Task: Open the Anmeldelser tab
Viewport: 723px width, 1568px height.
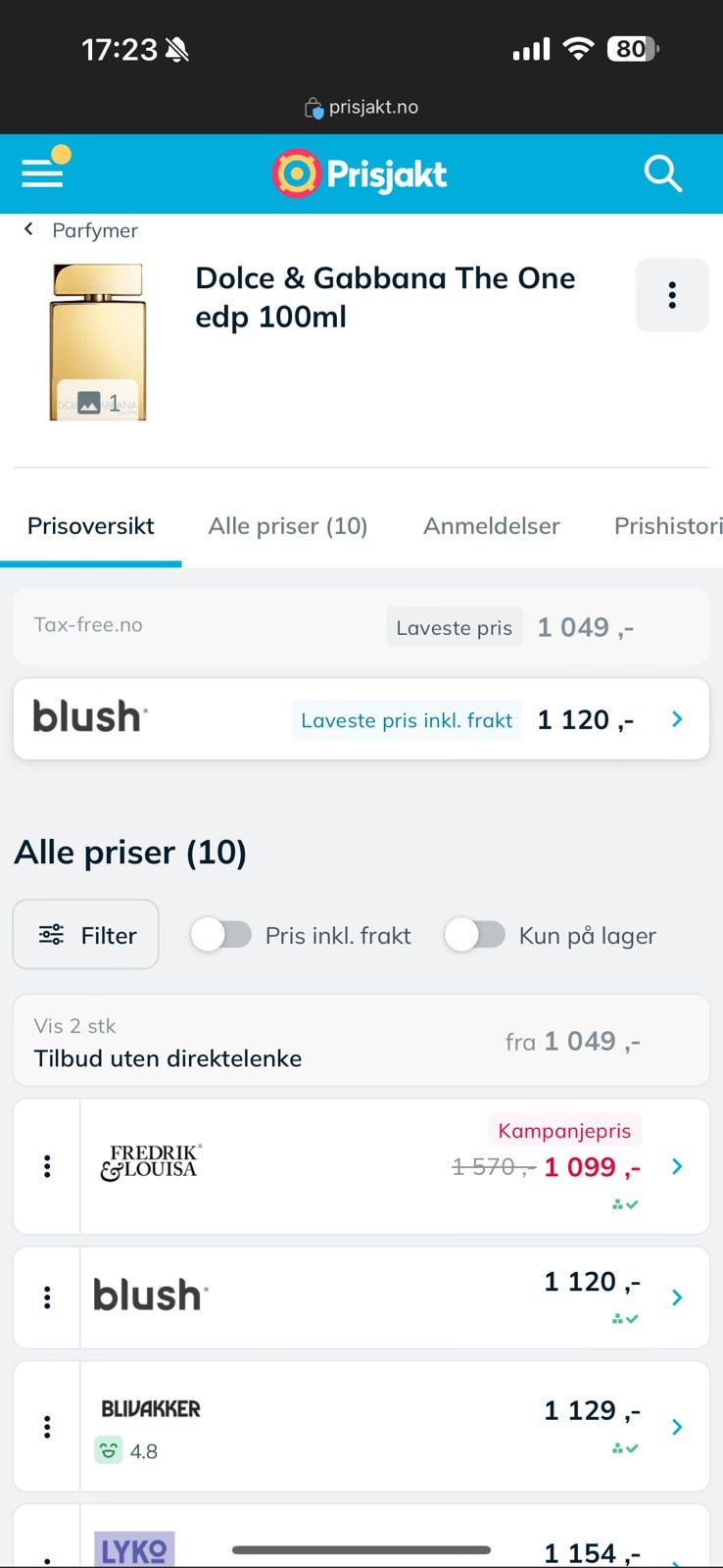Action: pos(492,526)
